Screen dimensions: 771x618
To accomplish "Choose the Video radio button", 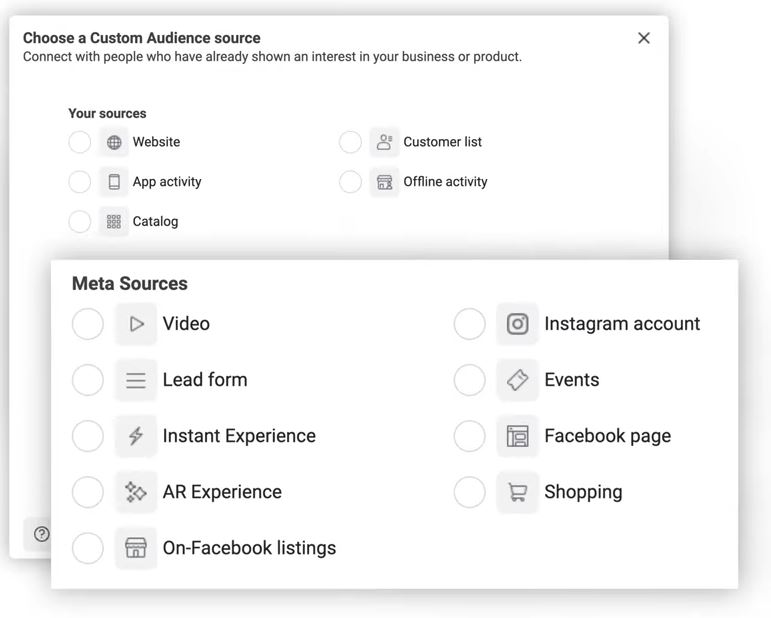I will (x=88, y=324).
